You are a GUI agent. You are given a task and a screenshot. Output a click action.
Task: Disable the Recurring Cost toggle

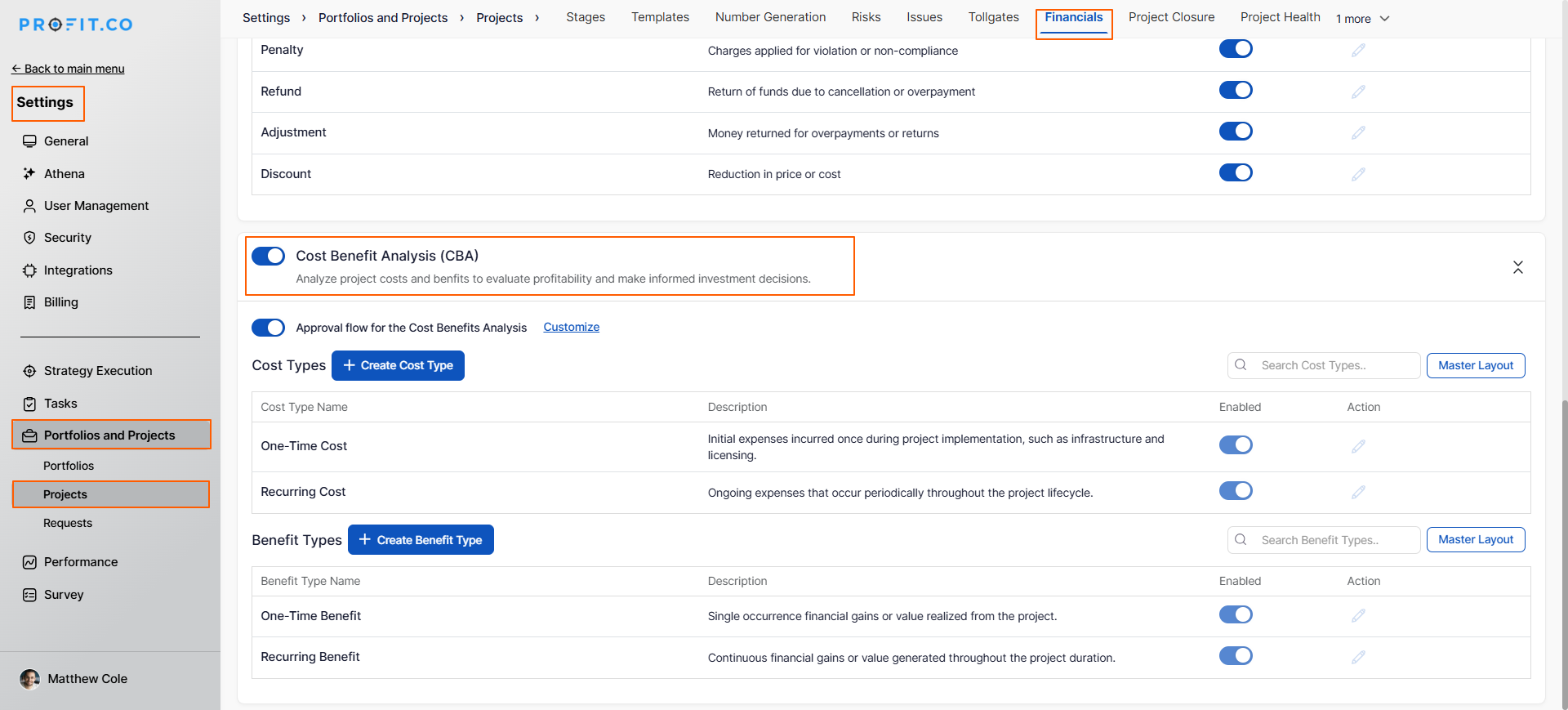(1236, 491)
